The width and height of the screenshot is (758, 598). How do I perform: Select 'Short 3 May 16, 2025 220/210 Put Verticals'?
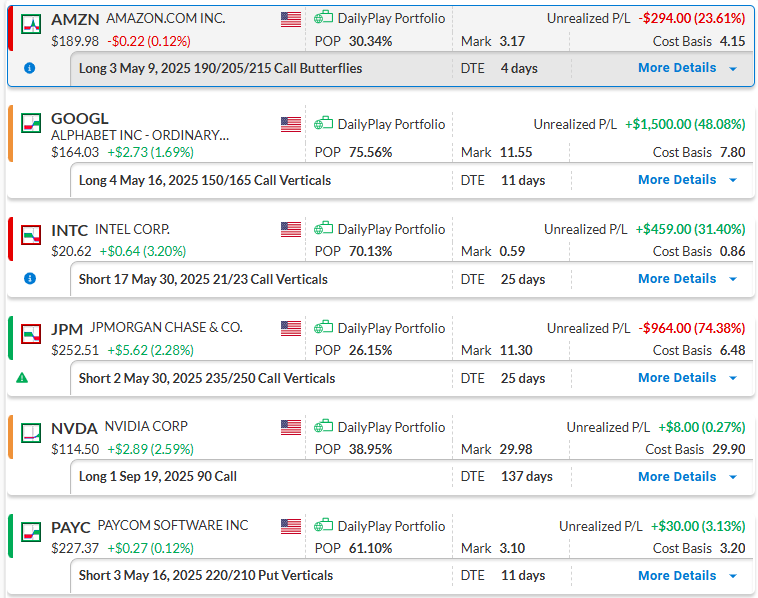pyautogui.click(x=206, y=575)
